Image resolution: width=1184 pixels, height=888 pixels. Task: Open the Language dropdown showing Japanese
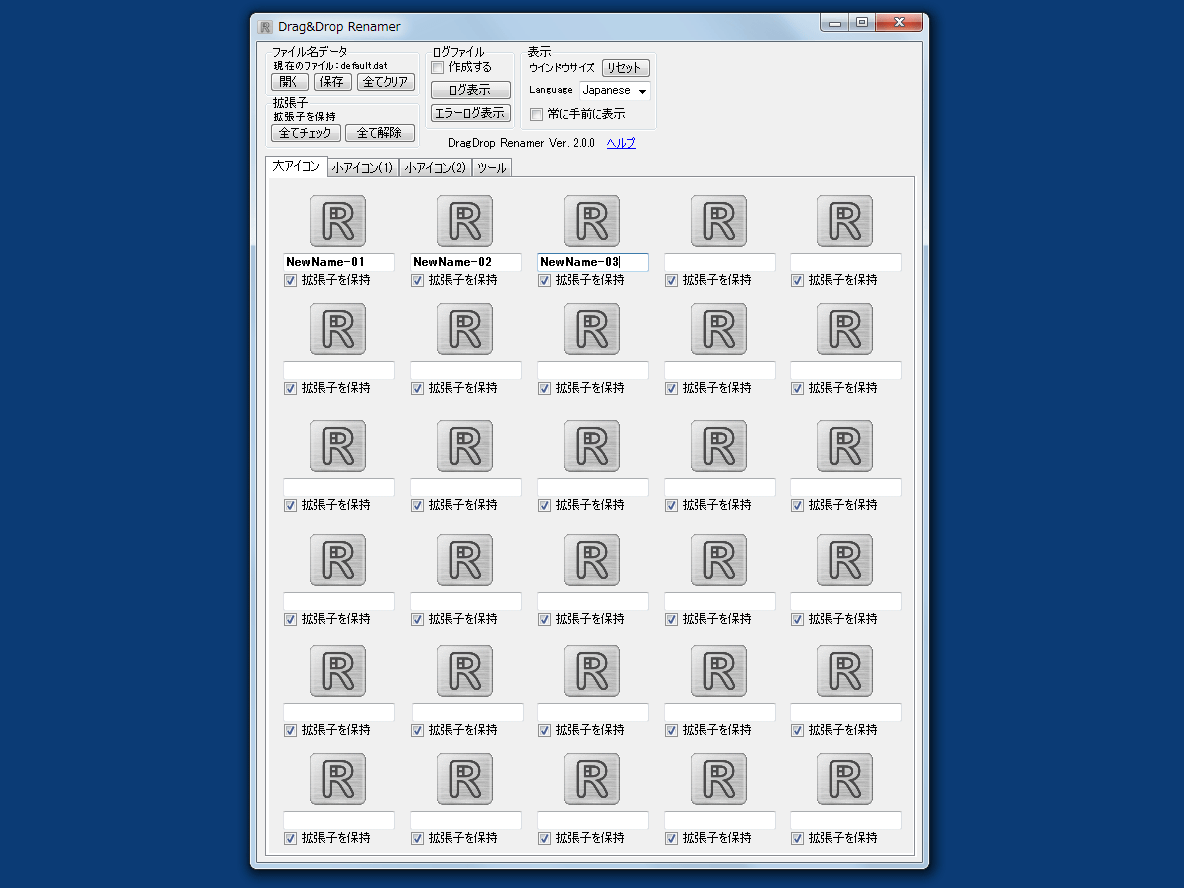(x=615, y=91)
